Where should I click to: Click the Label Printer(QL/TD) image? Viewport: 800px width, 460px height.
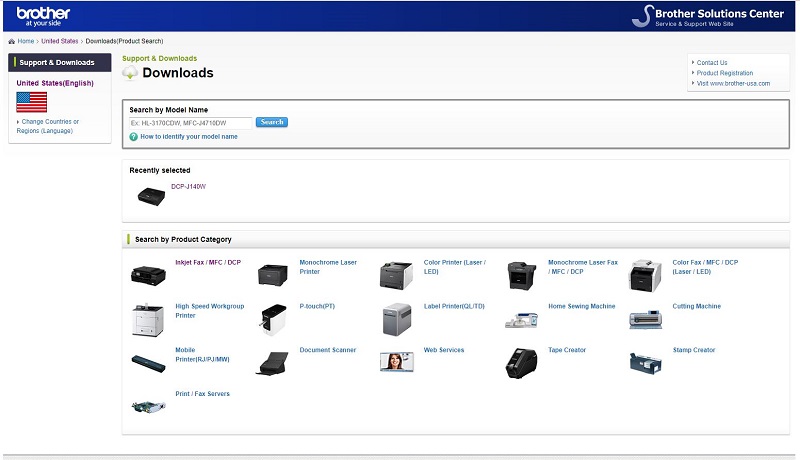pos(396,319)
